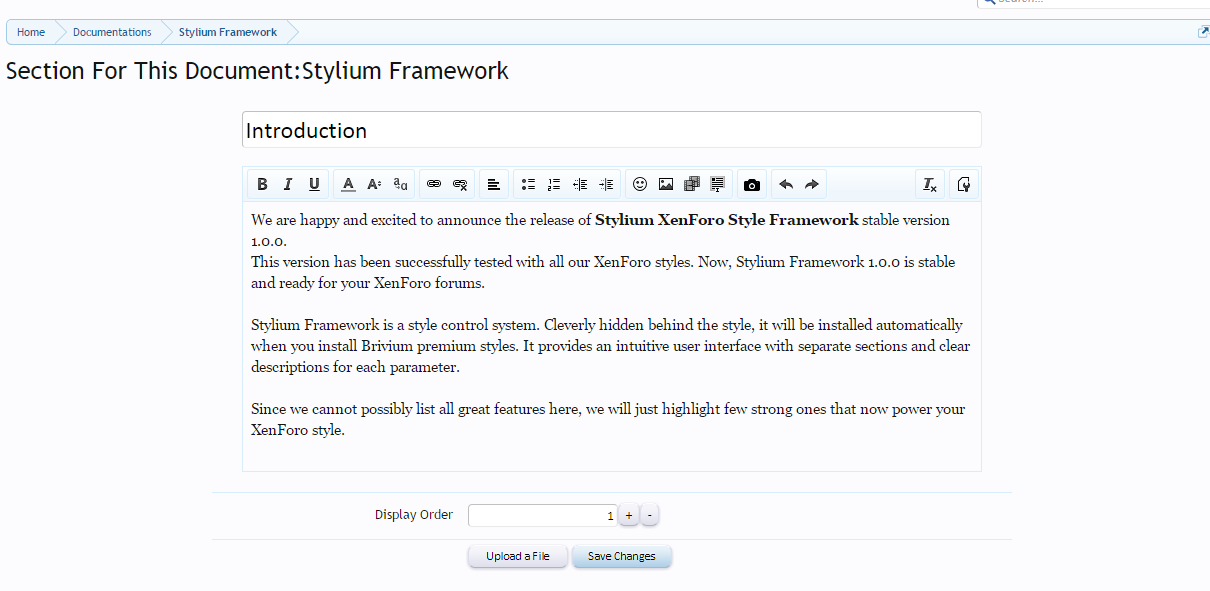
Task: Click the paragraph starting 'Stylium Framework is a style'
Action: [610, 346]
